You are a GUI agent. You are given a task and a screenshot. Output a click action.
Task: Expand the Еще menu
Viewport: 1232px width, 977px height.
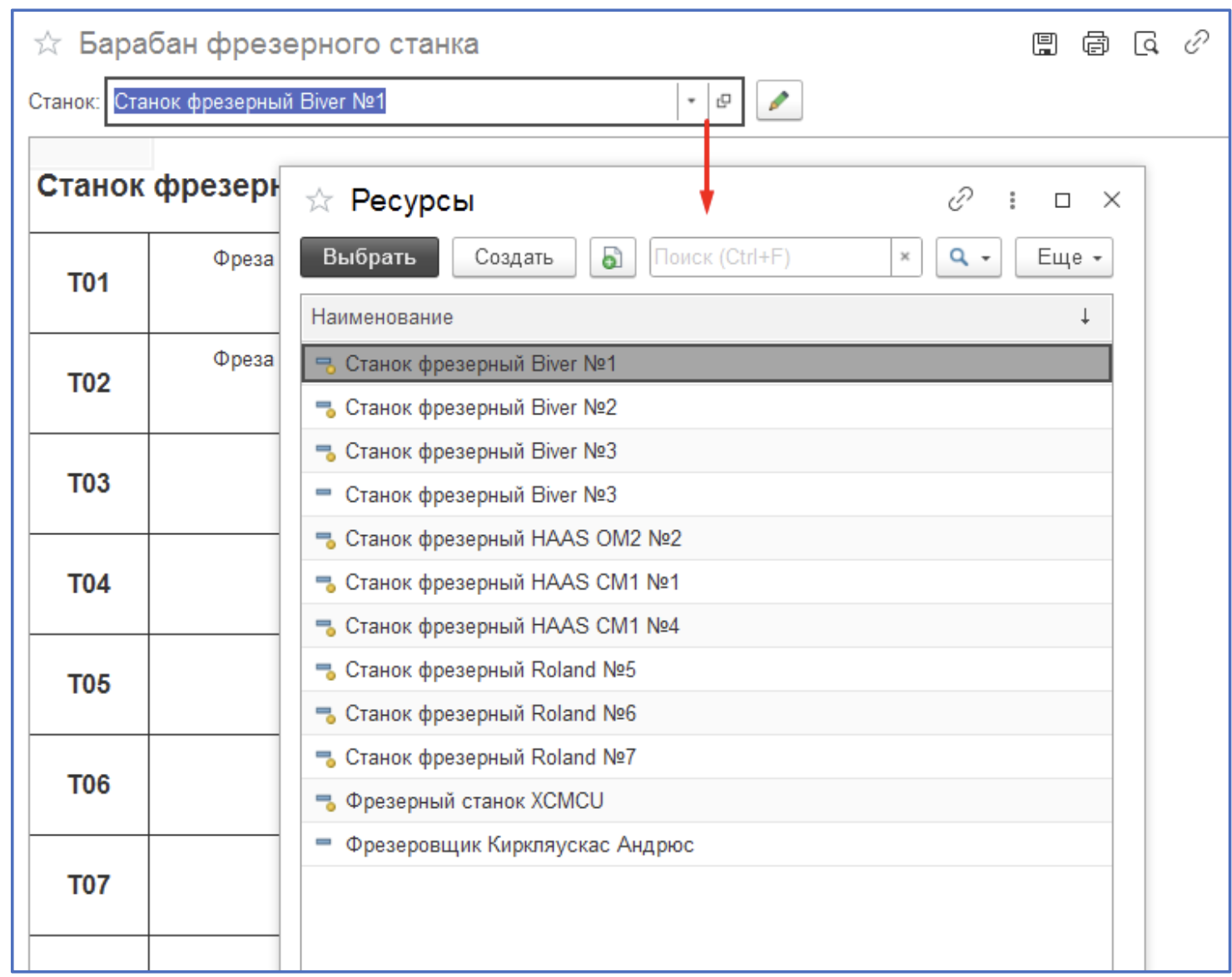click(x=1063, y=257)
